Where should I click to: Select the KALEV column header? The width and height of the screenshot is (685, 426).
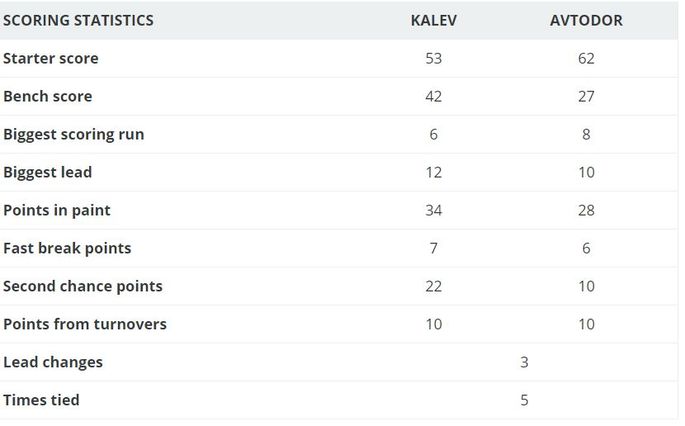(434, 21)
